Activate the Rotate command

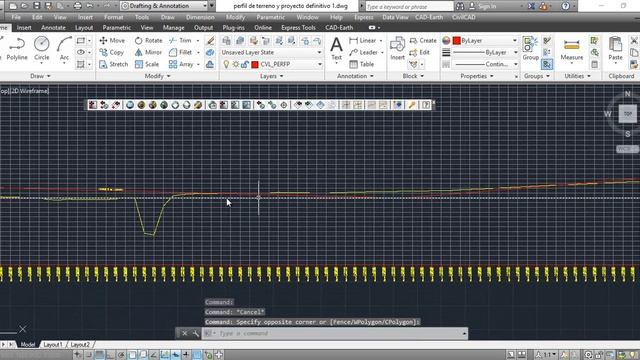[x=149, y=40]
